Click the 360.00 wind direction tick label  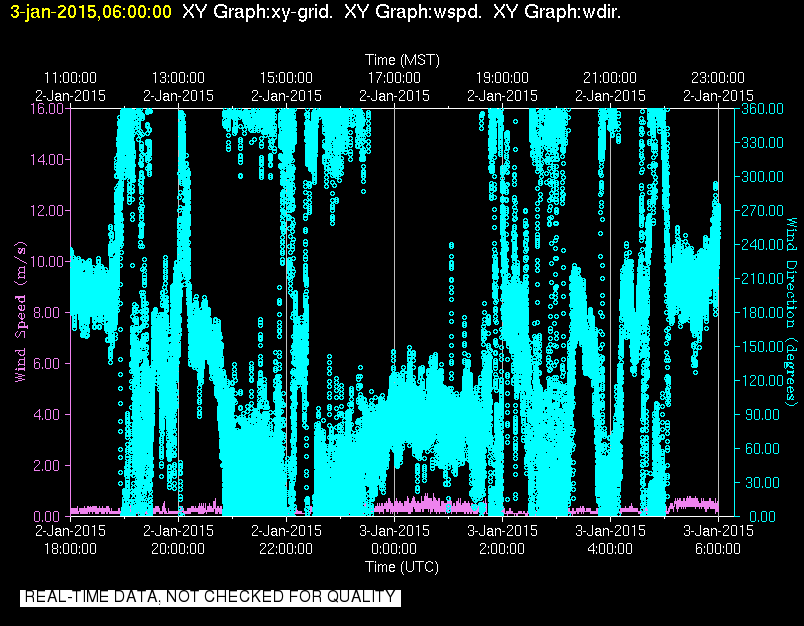[762, 109]
